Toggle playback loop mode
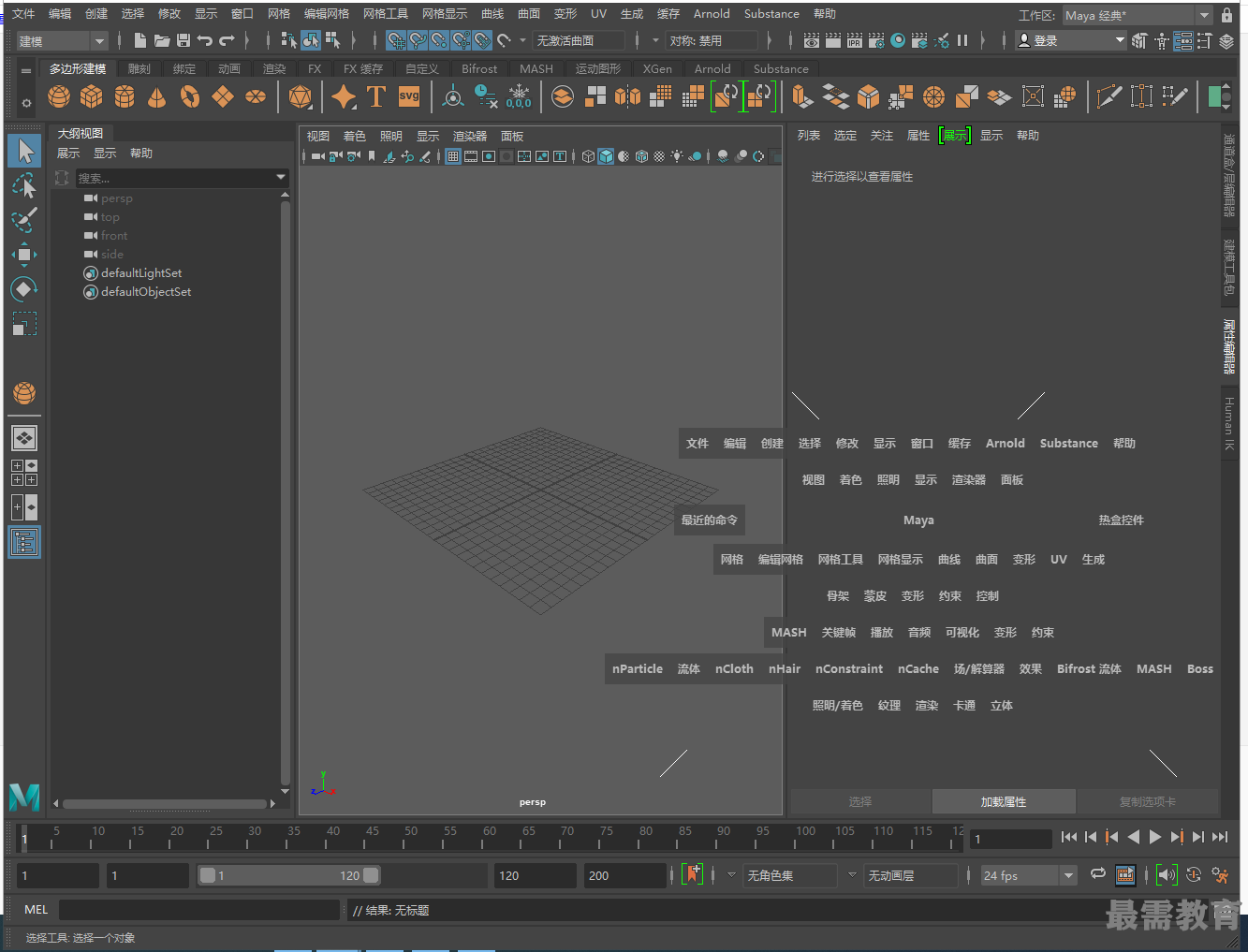1248x952 pixels. pyautogui.click(x=1098, y=874)
